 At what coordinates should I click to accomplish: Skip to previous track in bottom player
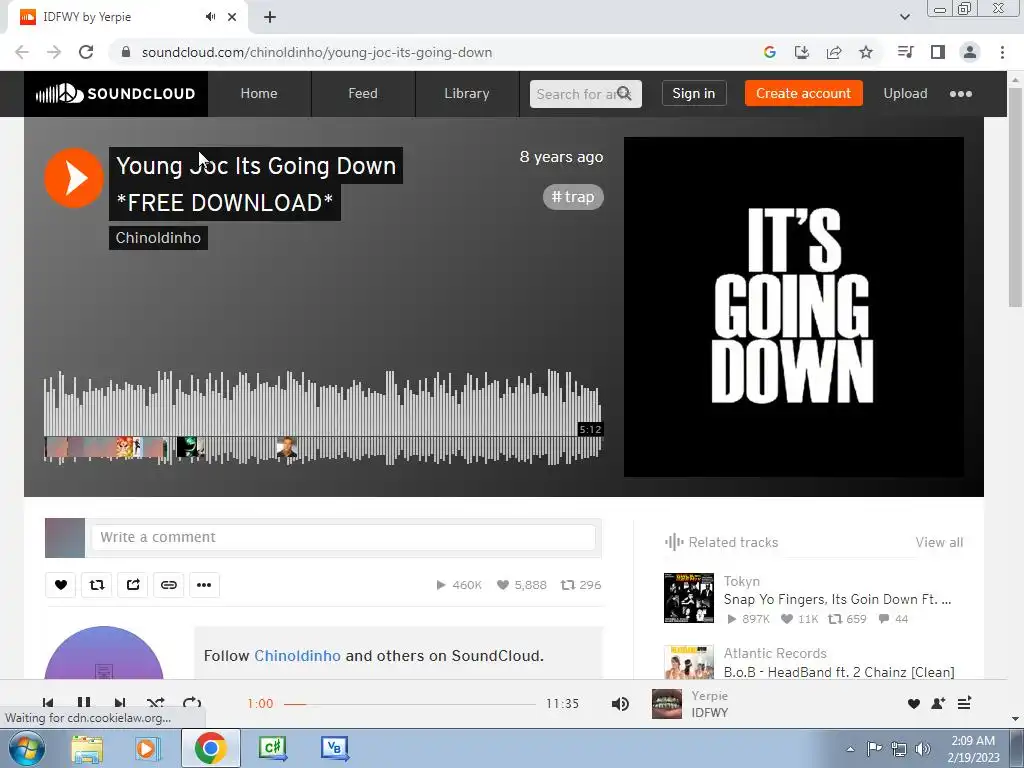click(48, 703)
